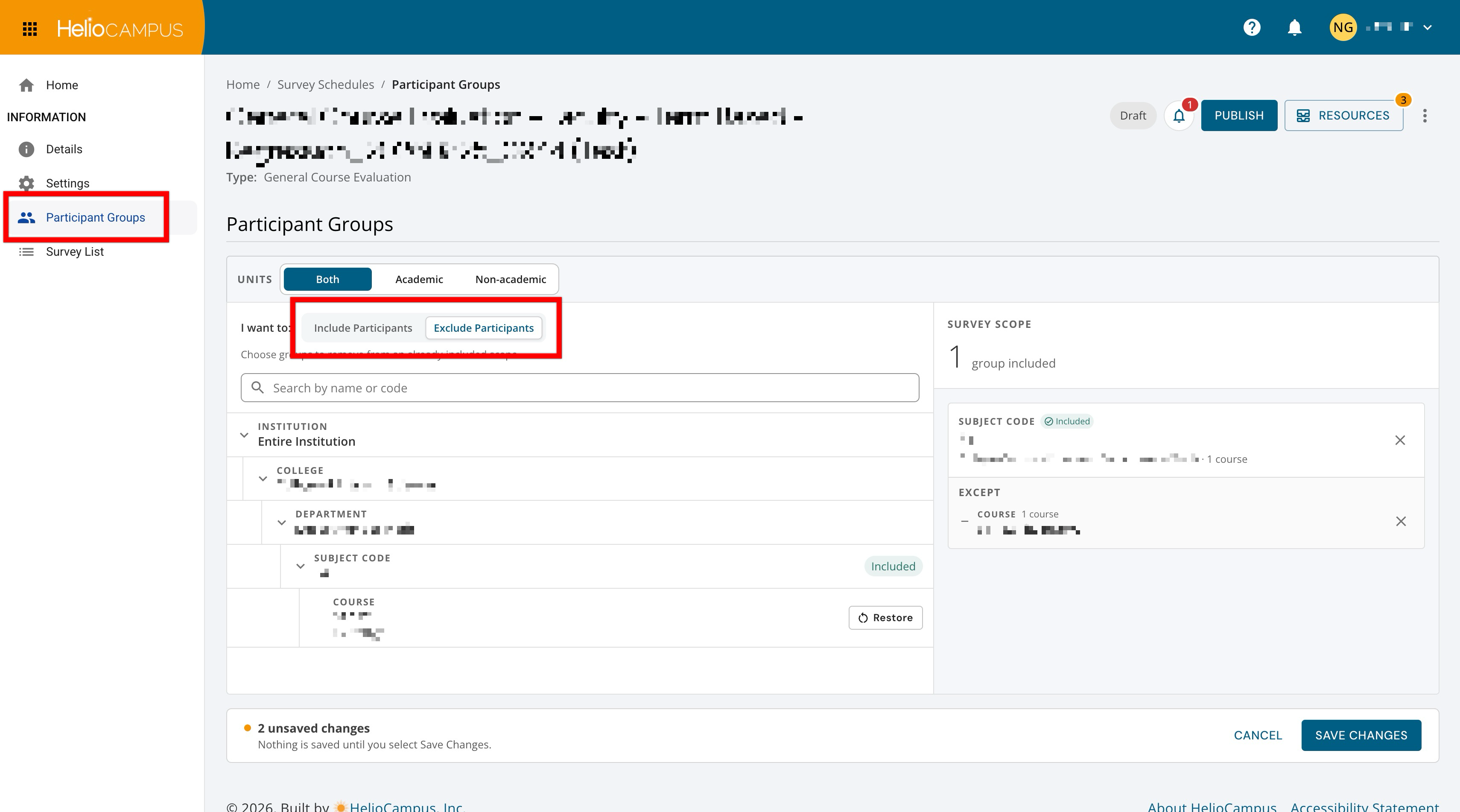Click CANCEL to discard changes
The height and width of the screenshot is (812, 1460).
pos(1258,736)
